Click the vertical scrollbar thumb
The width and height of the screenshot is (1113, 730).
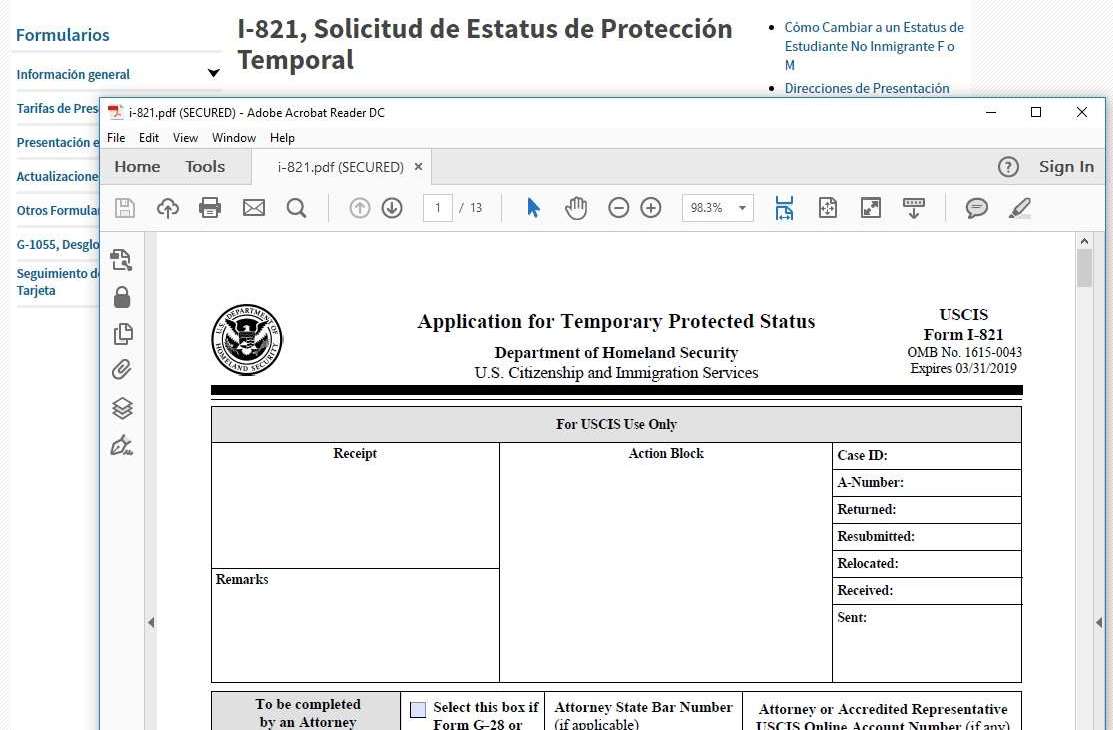[1084, 267]
